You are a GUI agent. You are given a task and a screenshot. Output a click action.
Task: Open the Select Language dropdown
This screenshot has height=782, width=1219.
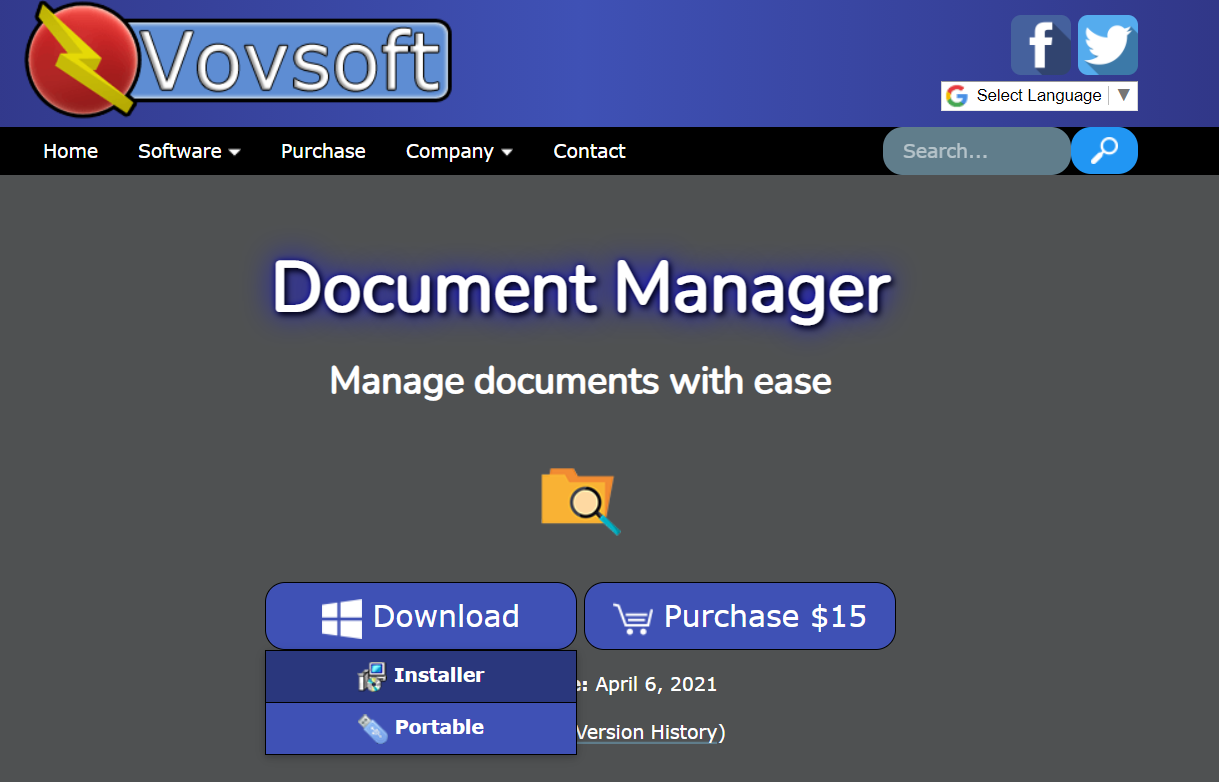pyautogui.click(x=1039, y=96)
